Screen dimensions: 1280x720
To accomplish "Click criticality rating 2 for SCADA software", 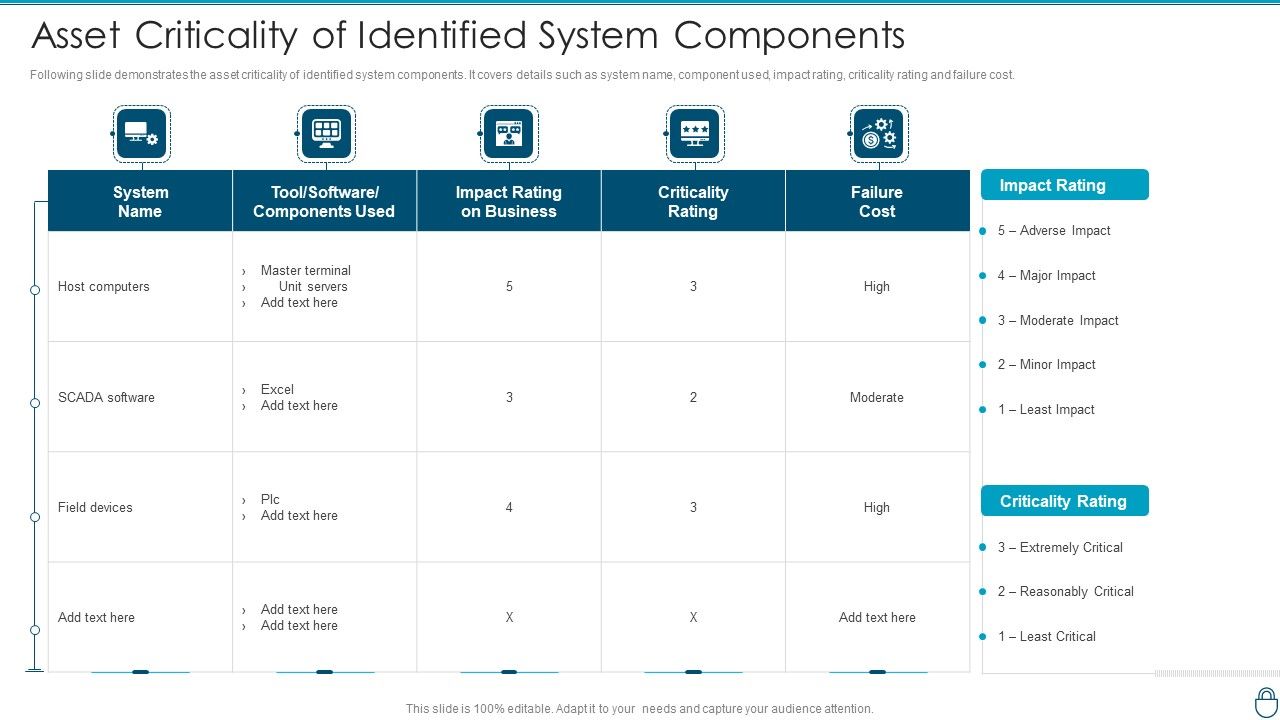I will pyautogui.click(x=693, y=397).
